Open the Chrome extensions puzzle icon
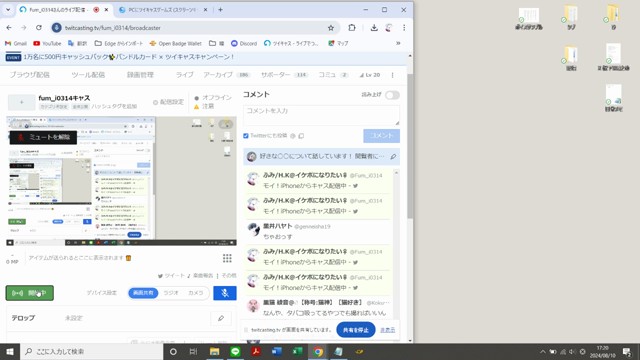The image size is (640, 360). pyautogui.click(x=352, y=28)
